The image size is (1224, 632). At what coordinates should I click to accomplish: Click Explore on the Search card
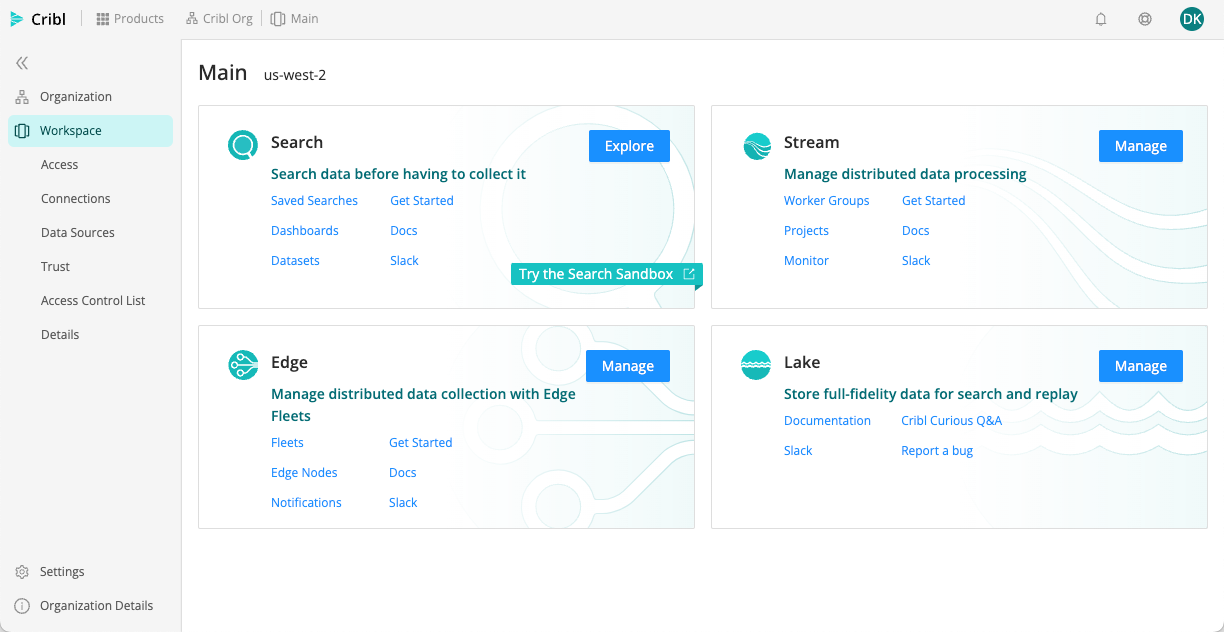tap(629, 146)
